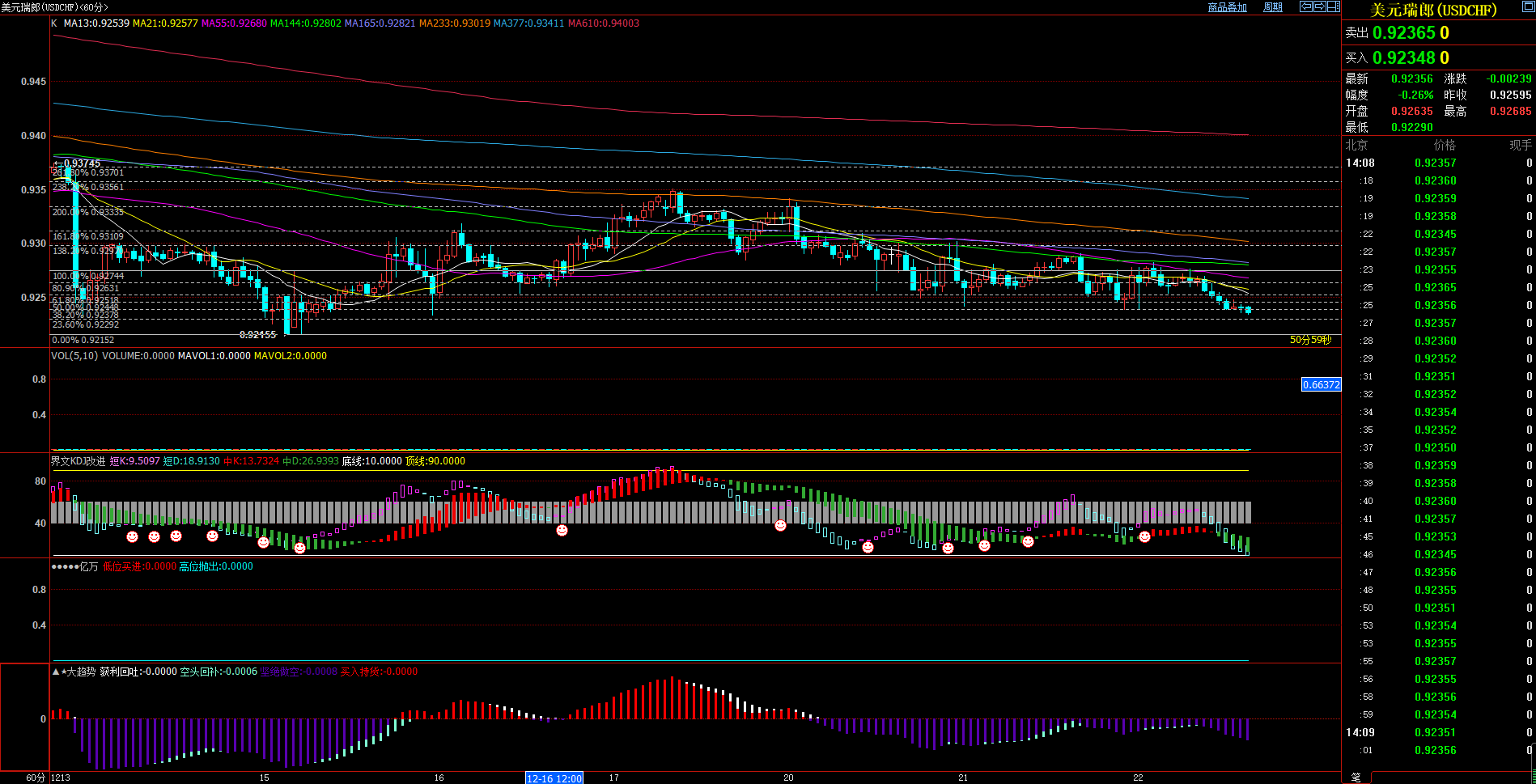Screen dimensions: 1536x784
Task: Click the 最高 value 0.92685
Action: point(1510,111)
